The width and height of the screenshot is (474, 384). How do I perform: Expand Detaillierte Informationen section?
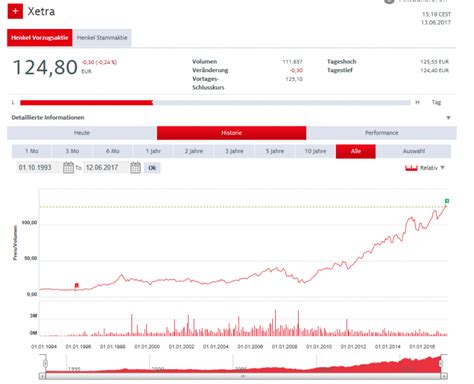(448, 118)
